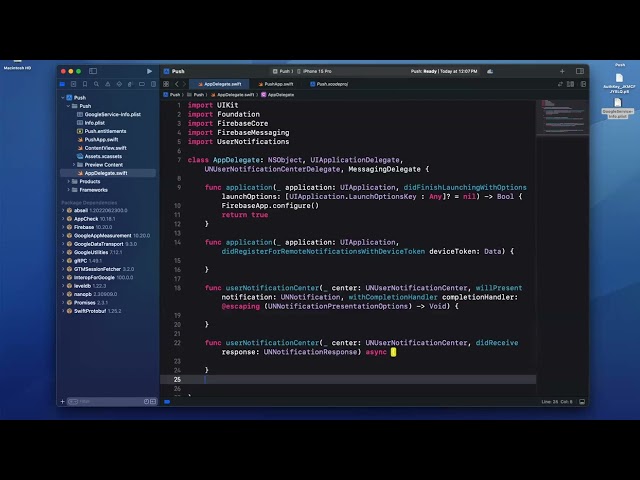Open ContentView.swift in the navigator

pyautogui.click(x=102, y=148)
